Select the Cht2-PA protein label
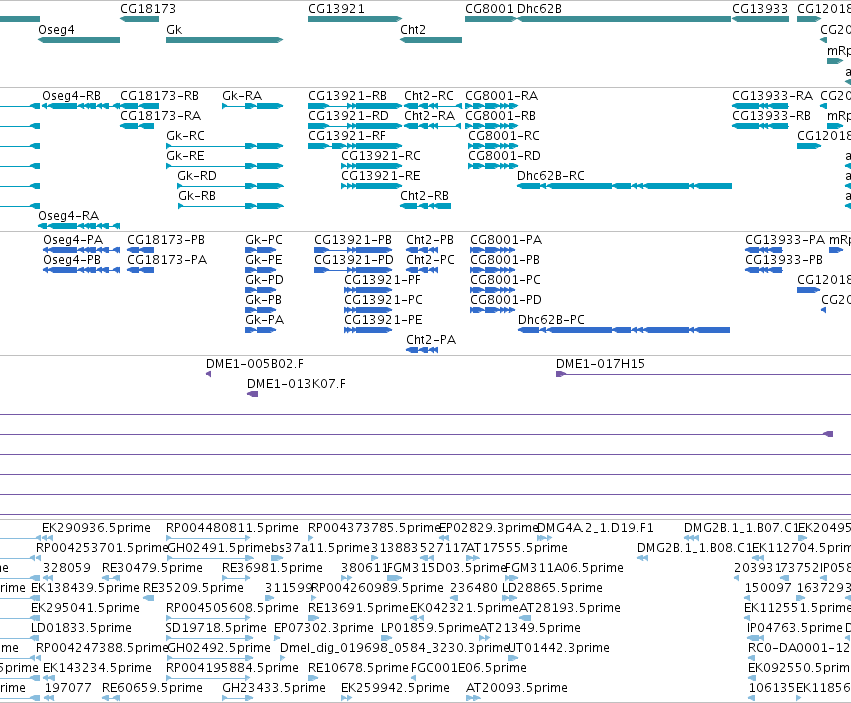The height and width of the screenshot is (703, 851). (x=431, y=340)
